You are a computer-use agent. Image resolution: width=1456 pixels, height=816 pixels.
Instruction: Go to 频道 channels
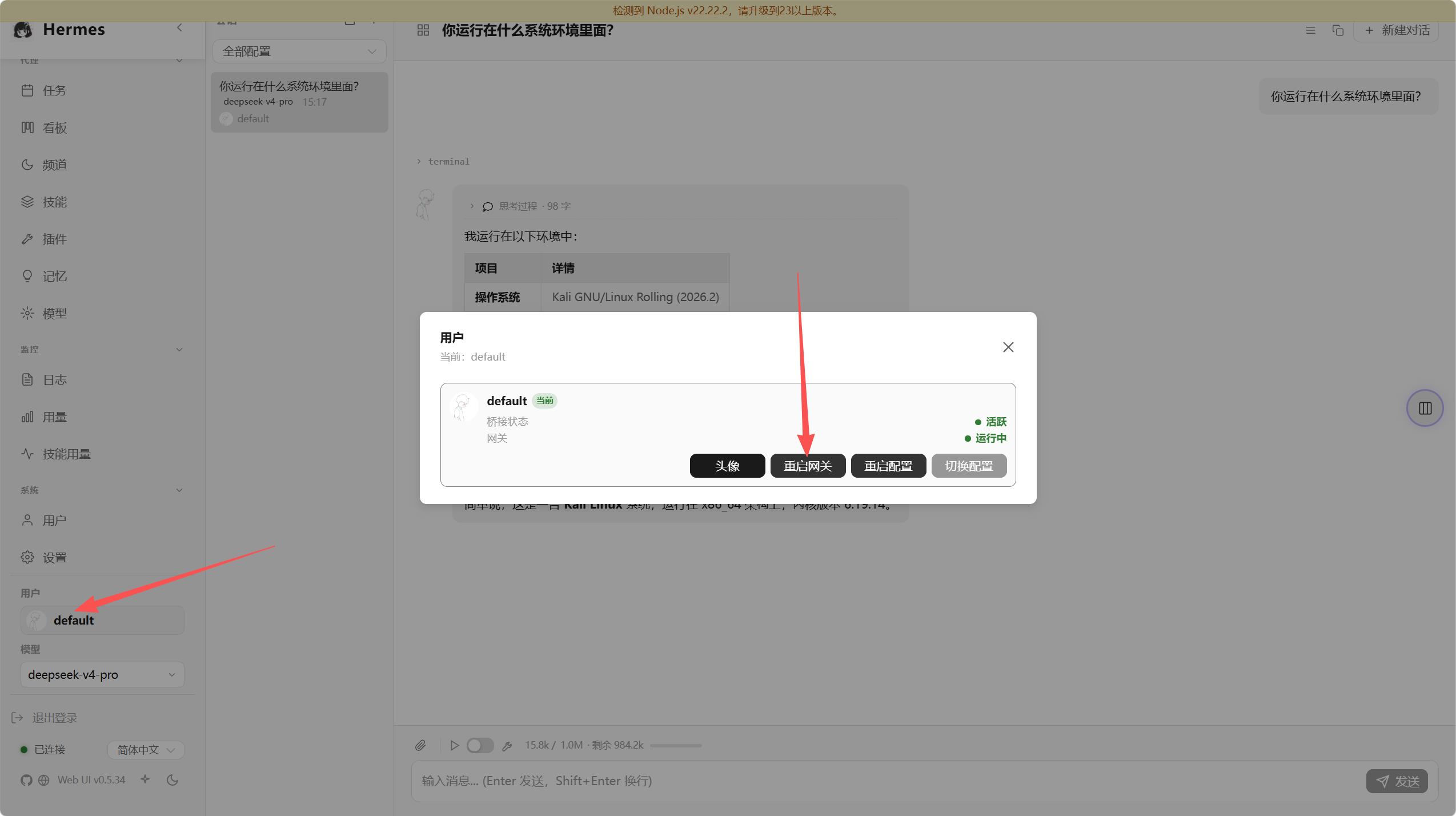(102, 165)
